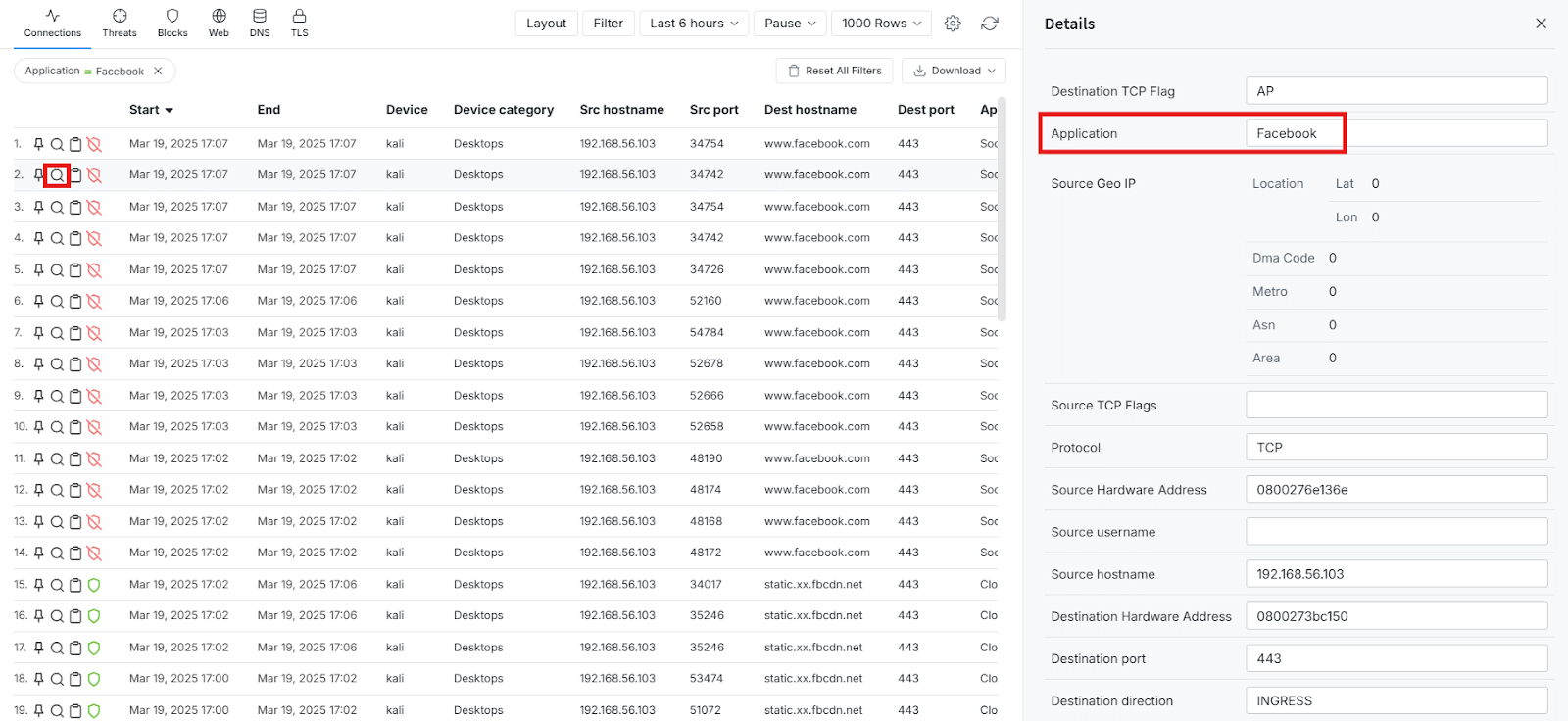This screenshot has height=721, width=1568.
Task: Click the Dest hostname column header
Action: coord(810,110)
